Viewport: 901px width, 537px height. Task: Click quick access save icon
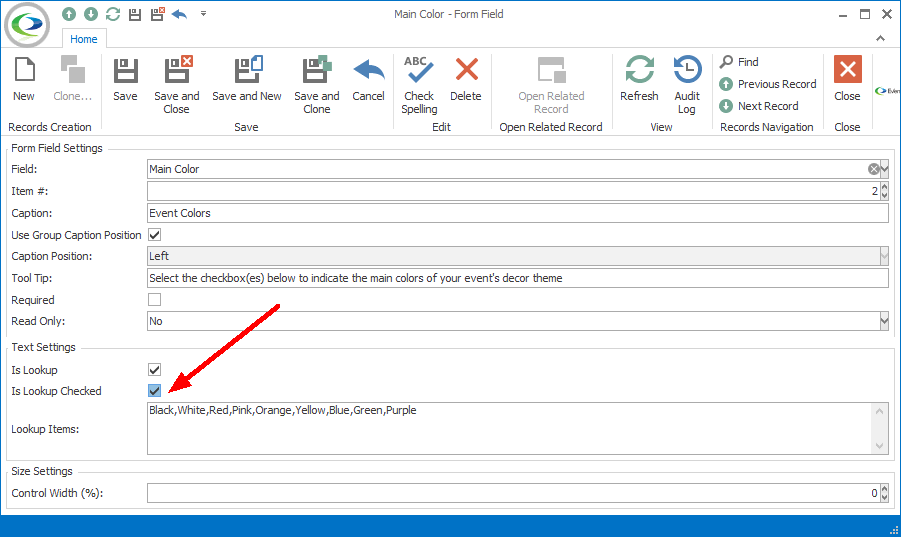pos(135,14)
